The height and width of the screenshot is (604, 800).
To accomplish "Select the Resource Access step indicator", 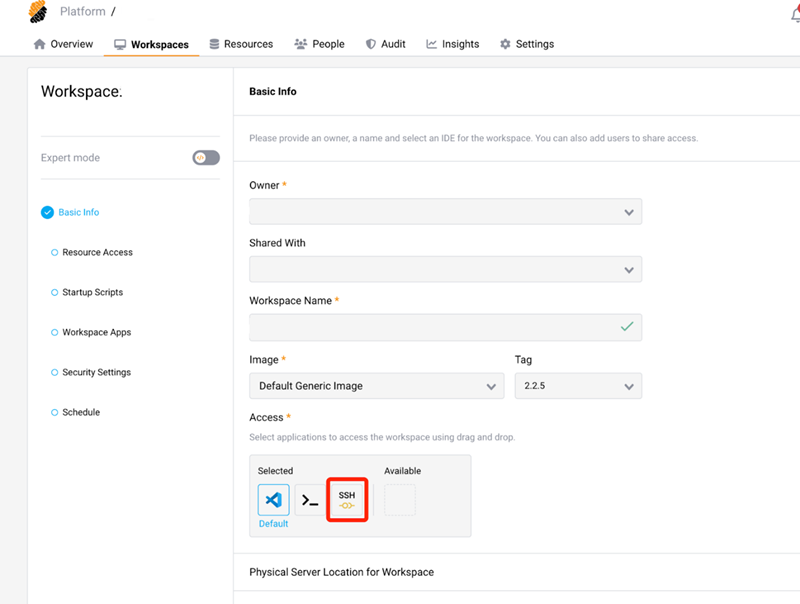I will 91,252.
